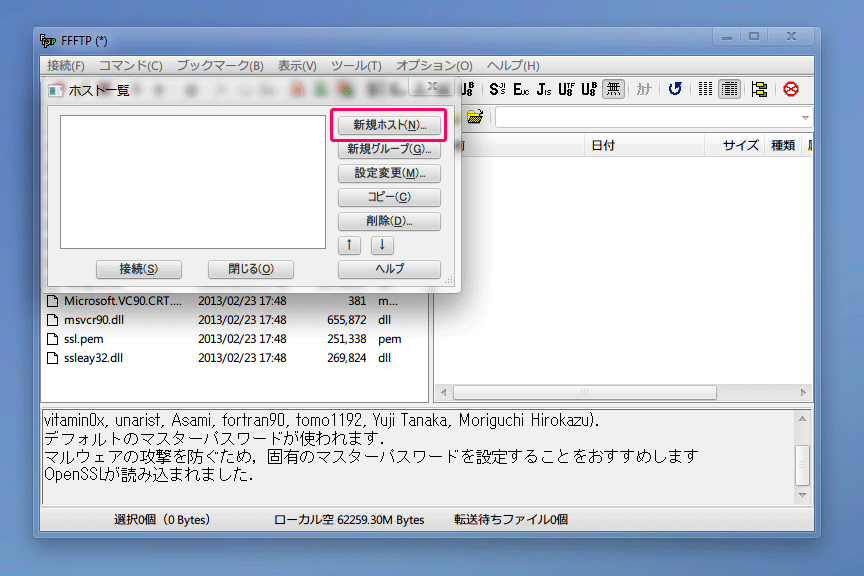Select Shift-JIS host kanji code icon
Screen dimensions: 864x576
497,89
